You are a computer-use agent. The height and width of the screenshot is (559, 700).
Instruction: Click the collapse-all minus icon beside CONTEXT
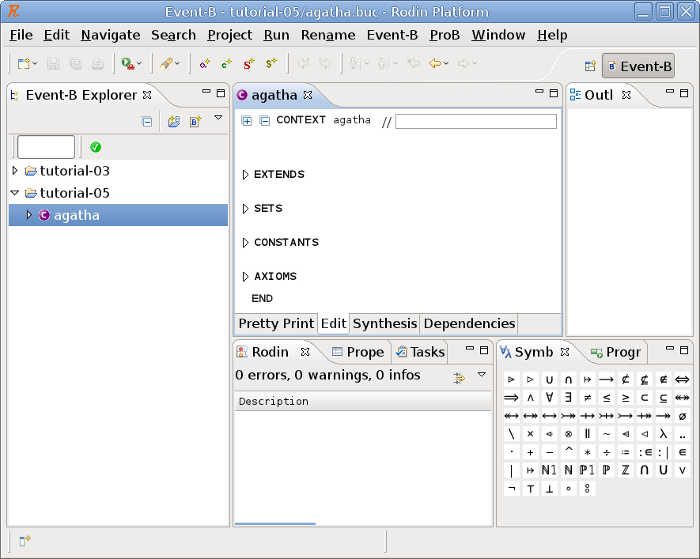265,121
